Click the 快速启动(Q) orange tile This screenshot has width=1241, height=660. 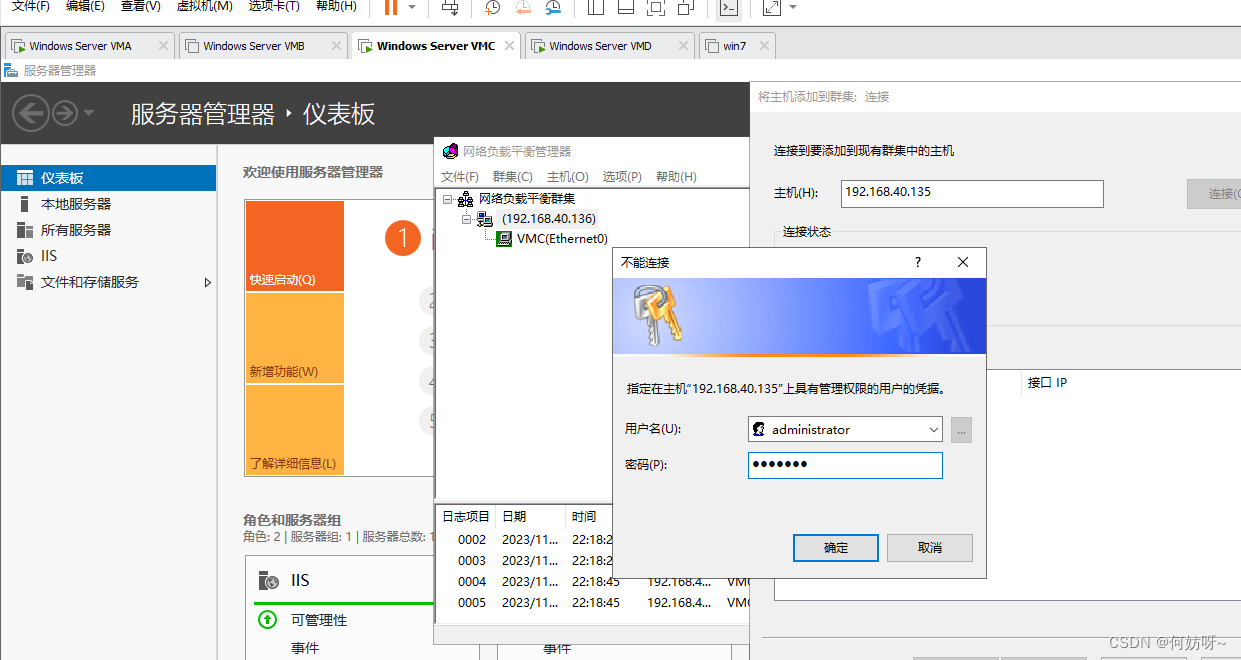click(x=294, y=246)
